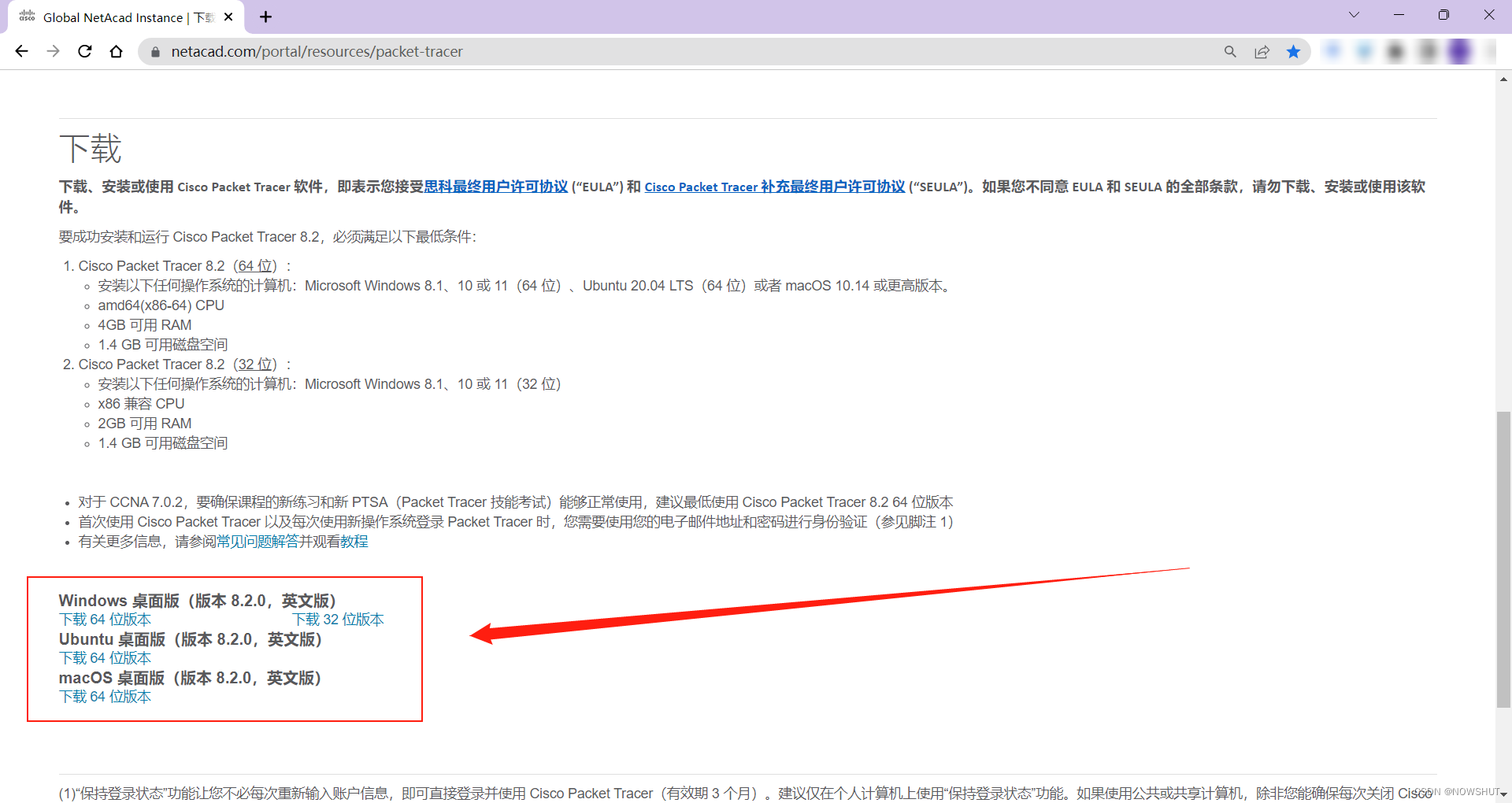
Task: Open a new browser tab
Action: 266,17
